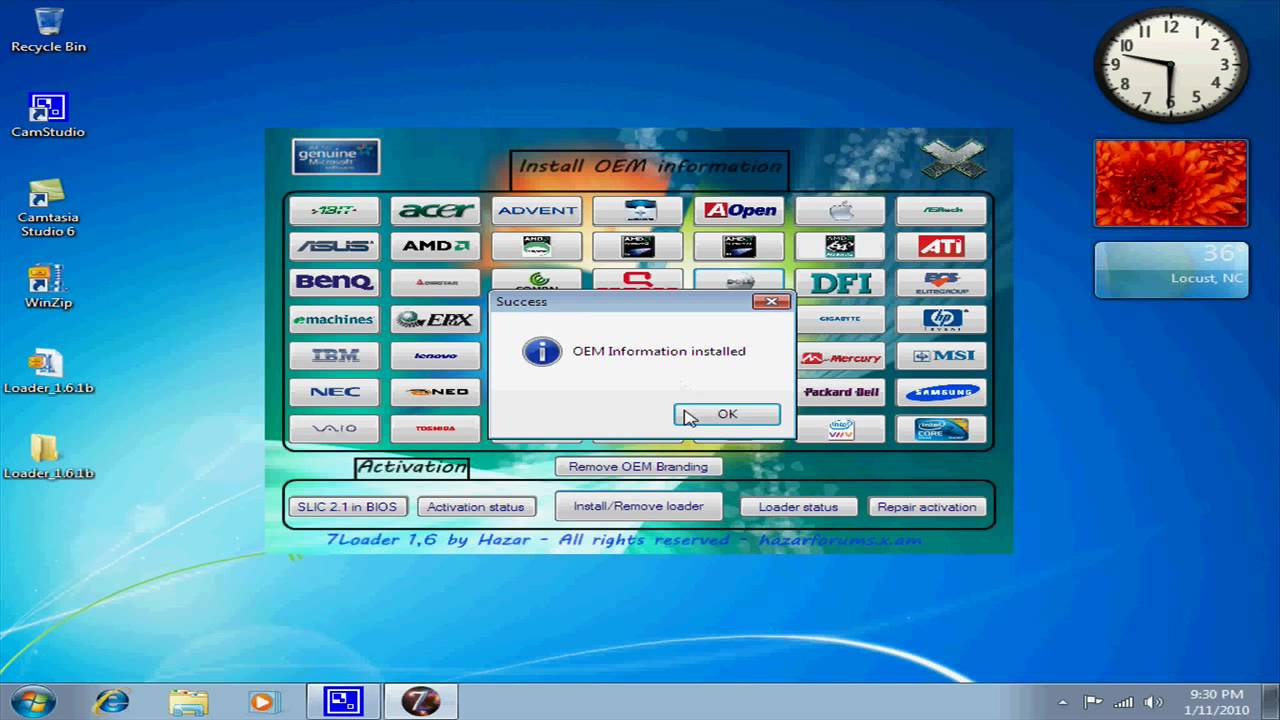Click SLIC 2.1 in BIOS button
Image resolution: width=1280 pixels, height=720 pixels.
tap(347, 507)
